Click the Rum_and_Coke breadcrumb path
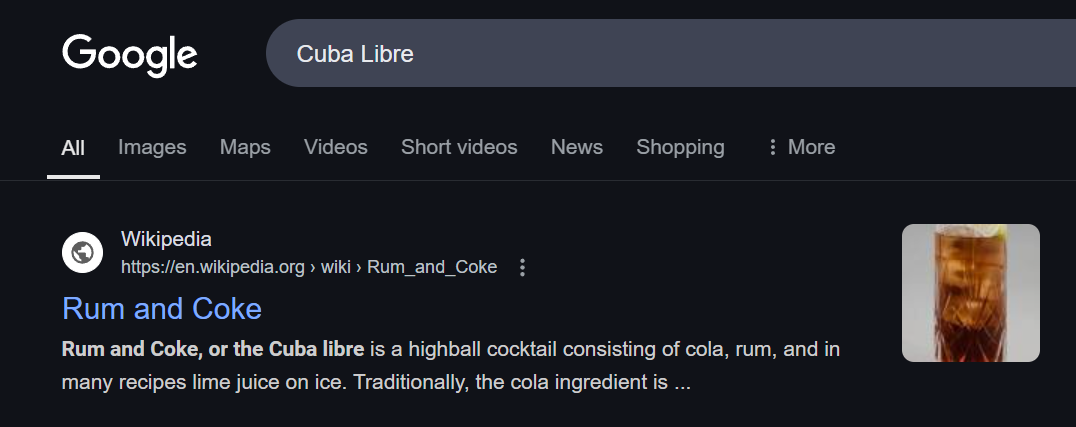Screen dimensions: 1076x427 click(432, 267)
